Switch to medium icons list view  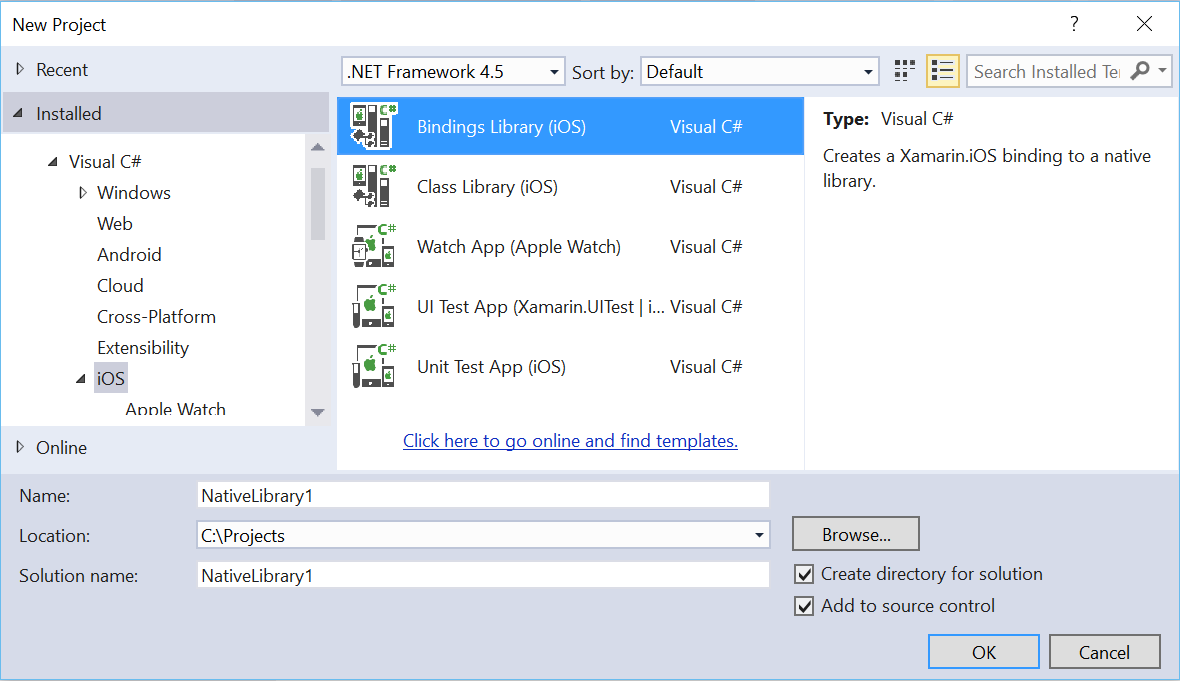tap(942, 71)
